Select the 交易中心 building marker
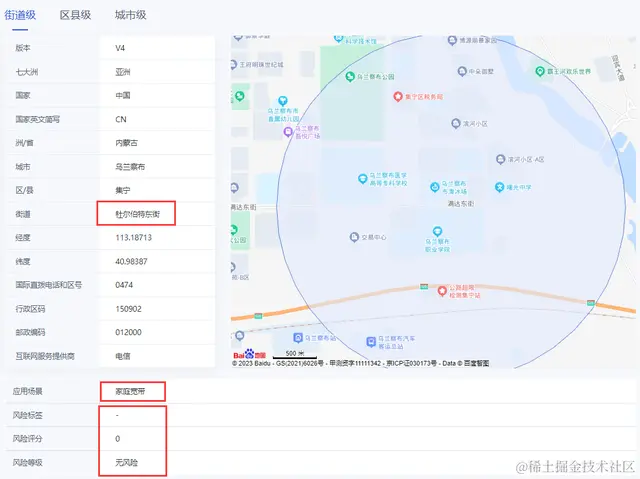This screenshot has height=479, width=640. (x=354, y=237)
